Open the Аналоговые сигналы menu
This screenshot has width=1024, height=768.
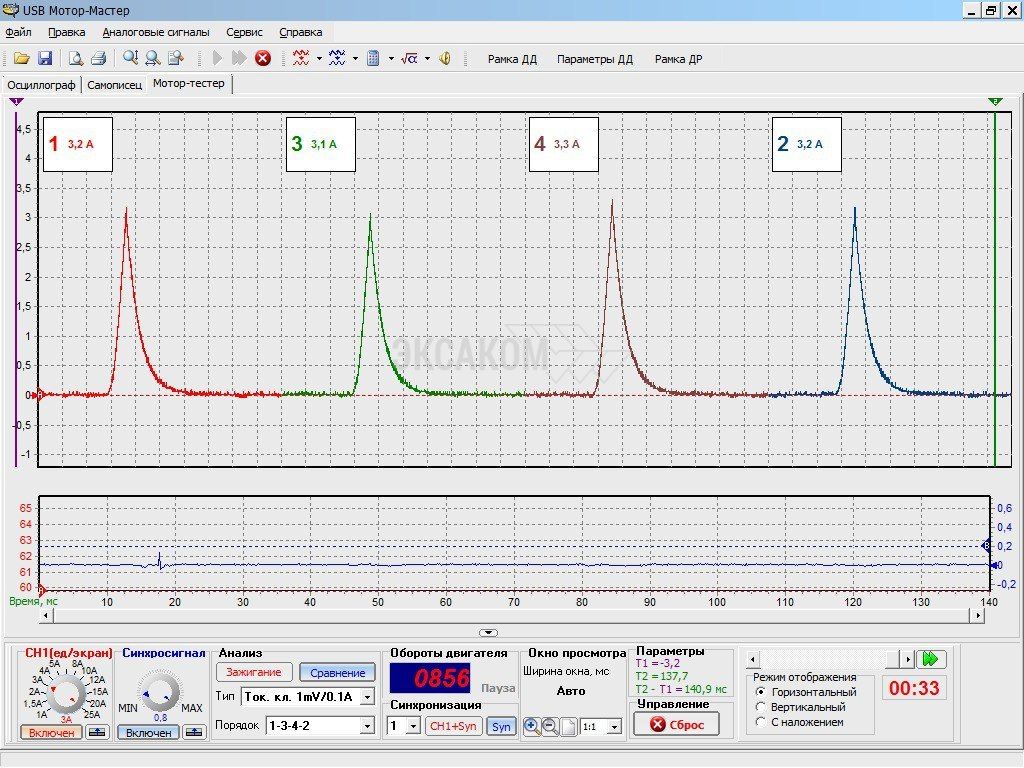point(156,32)
